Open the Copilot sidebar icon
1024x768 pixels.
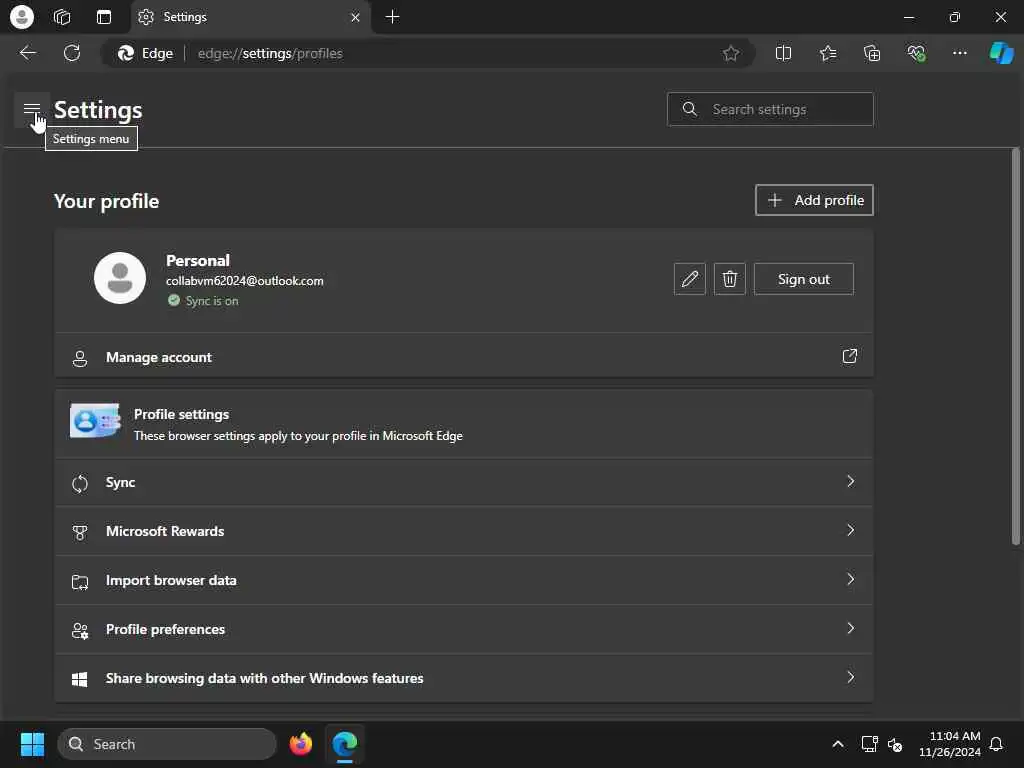(x=1001, y=54)
